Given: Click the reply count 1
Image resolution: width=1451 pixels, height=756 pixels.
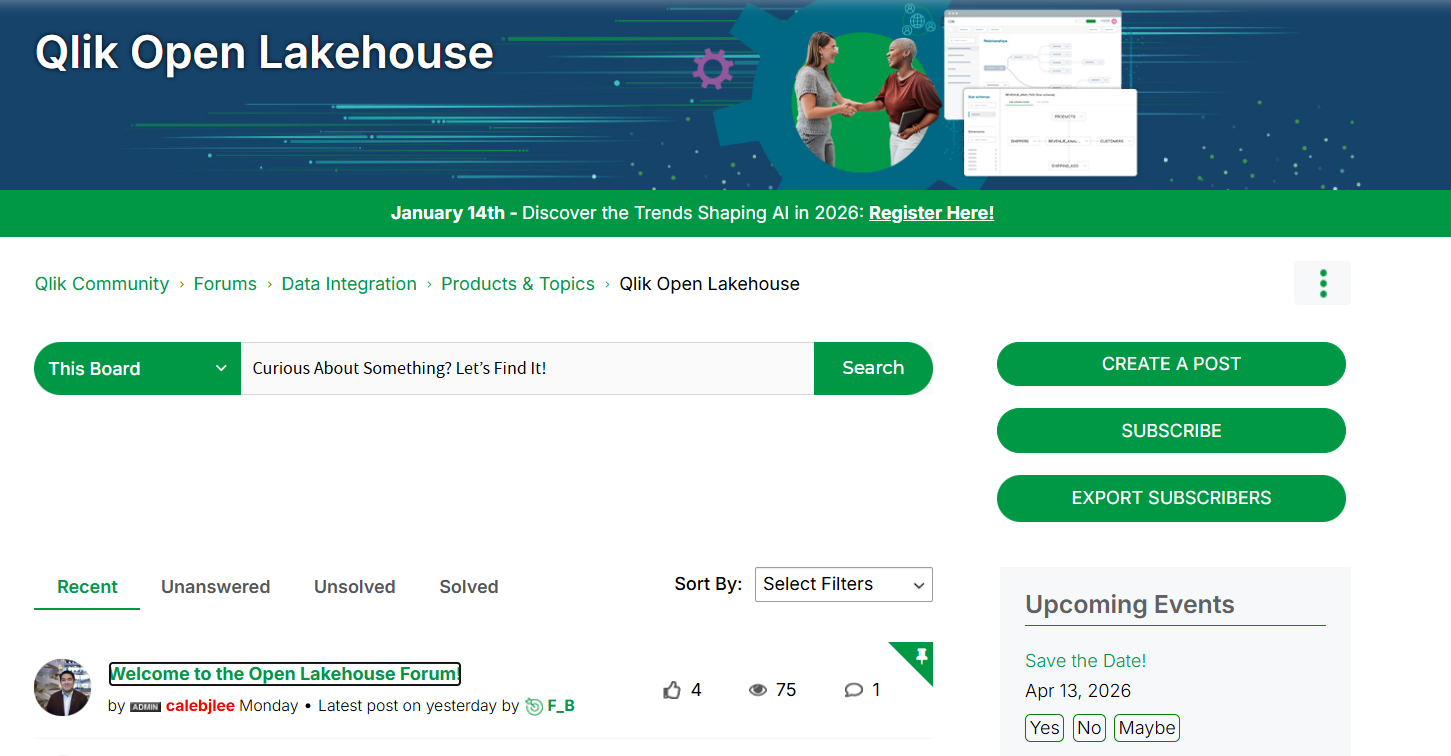Looking at the screenshot, I should tap(876, 690).
